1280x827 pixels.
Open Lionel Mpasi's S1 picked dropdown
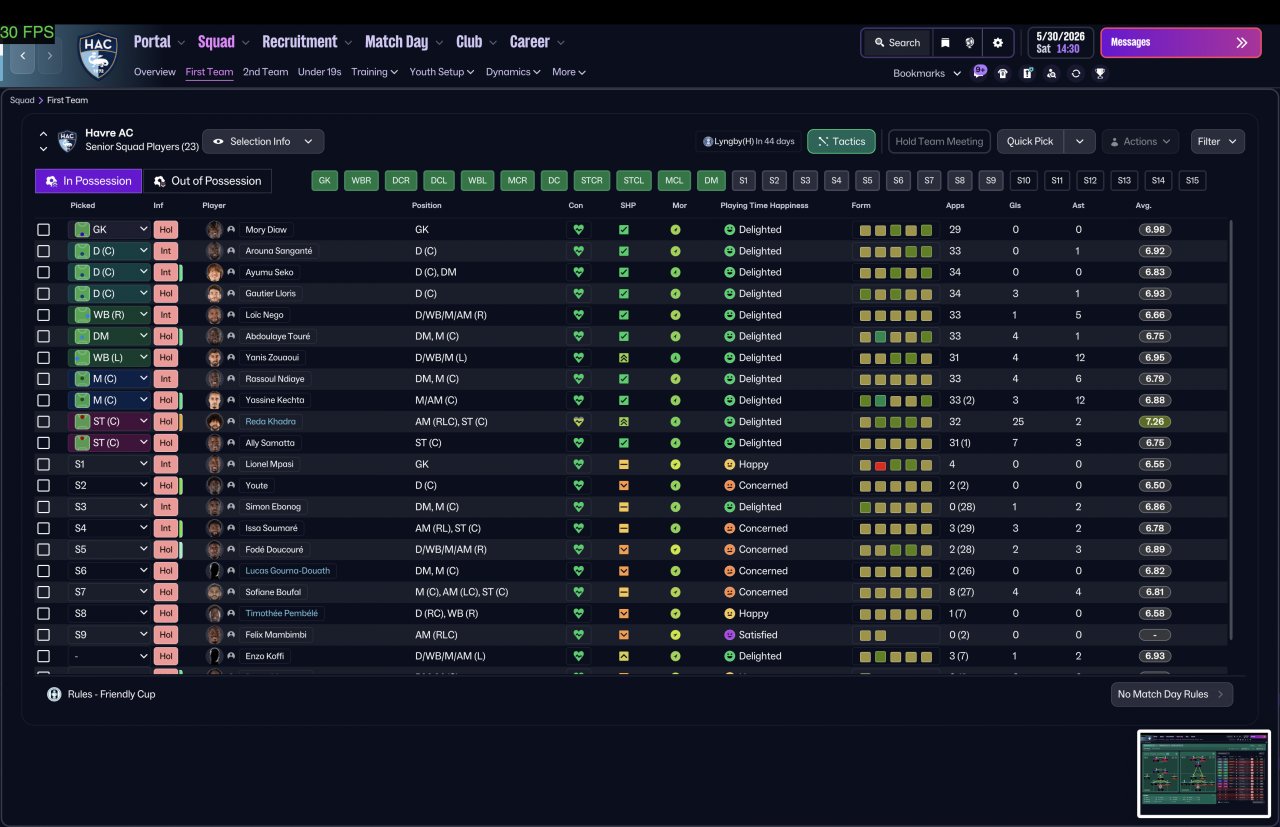pyautogui.click(x=109, y=464)
